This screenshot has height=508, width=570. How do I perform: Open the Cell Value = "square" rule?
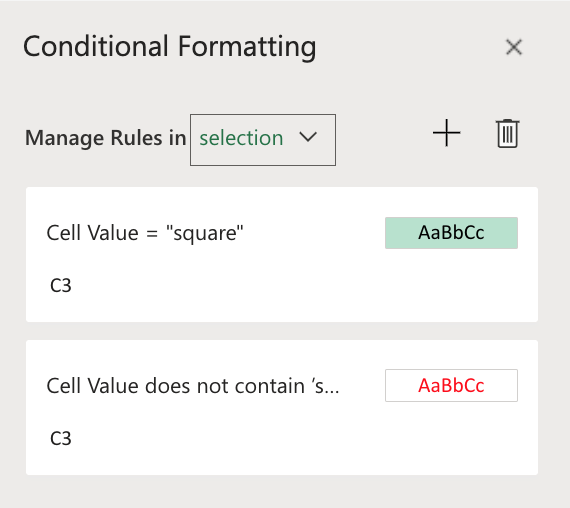(282, 255)
